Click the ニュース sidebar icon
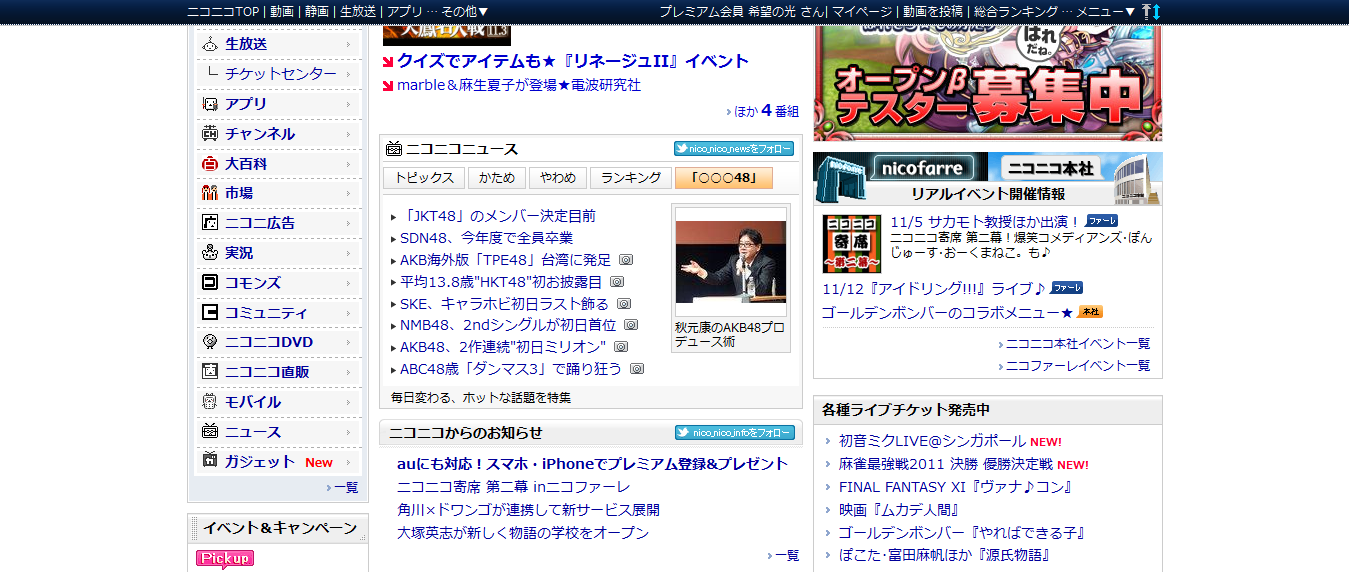Image resolution: width=1349 pixels, height=572 pixels. pos(210,431)
